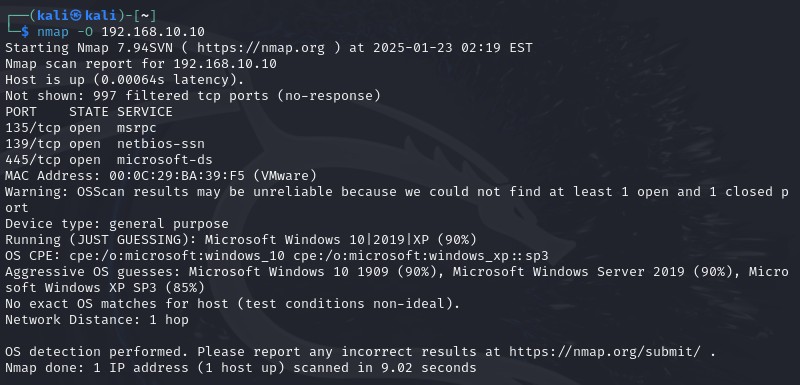
Task: Click the target IP 192.168.10.10 in command
Action: coord(153,32)
